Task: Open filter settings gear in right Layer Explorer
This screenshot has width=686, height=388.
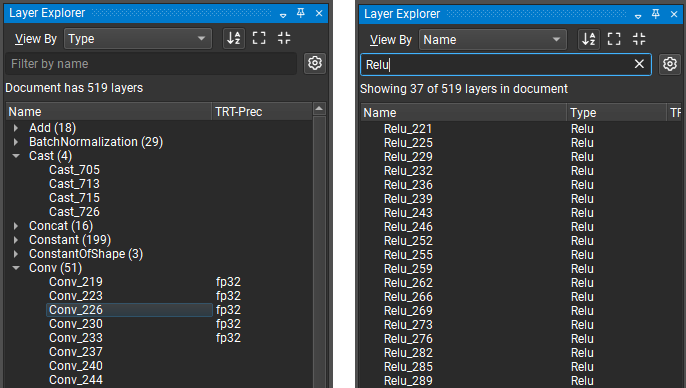Action: point(670,64)
